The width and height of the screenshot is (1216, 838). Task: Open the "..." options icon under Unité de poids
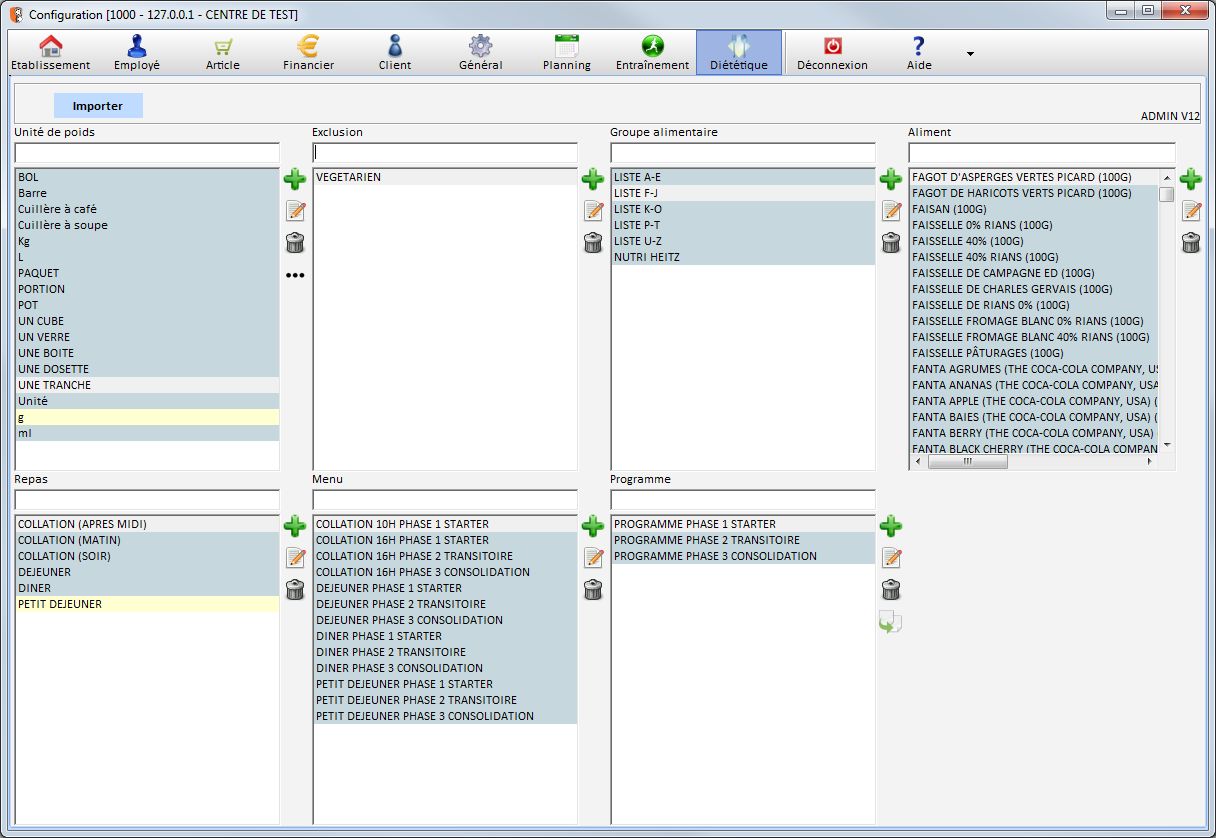tap(294, 275)
